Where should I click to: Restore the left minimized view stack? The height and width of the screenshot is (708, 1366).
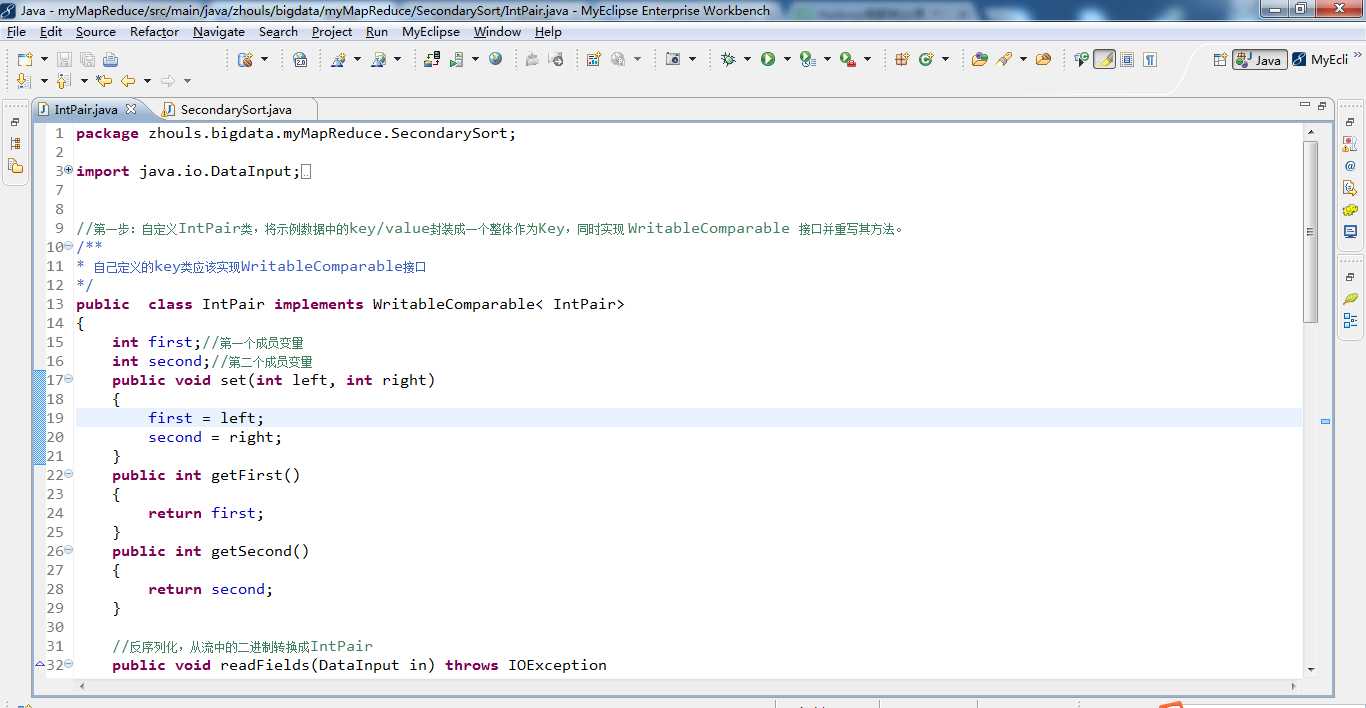(x=14, y=122)
